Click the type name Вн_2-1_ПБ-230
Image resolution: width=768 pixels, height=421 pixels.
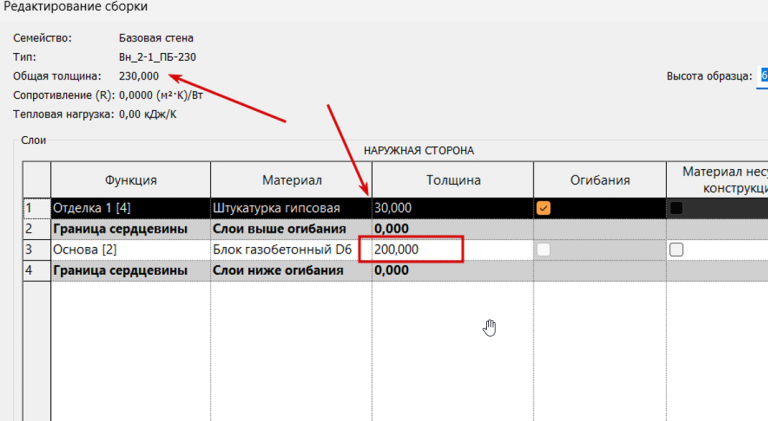[157, 57]
